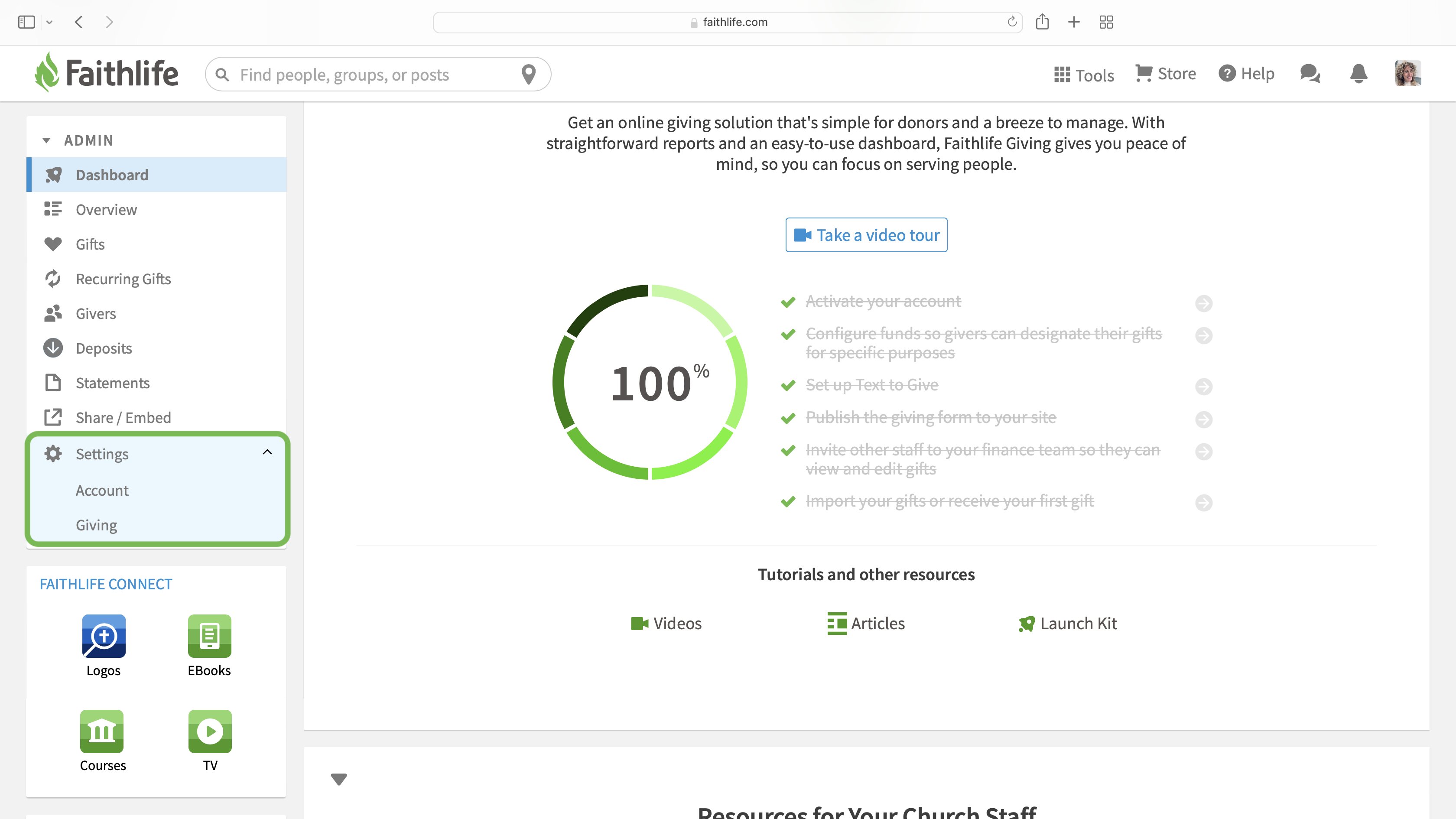Click the Givers people icon
This screenshot has height=819, width=1456.
(x=53, y=313)
